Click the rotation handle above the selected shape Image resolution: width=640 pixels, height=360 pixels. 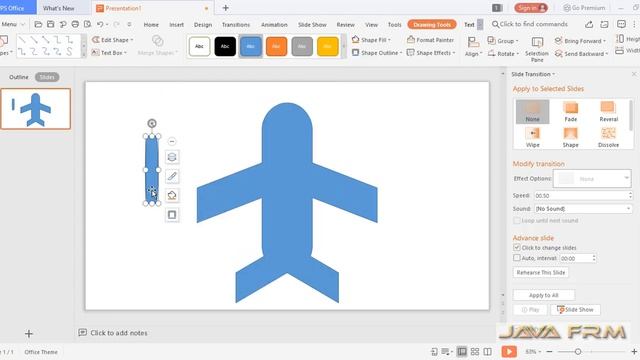click(152, 123)
